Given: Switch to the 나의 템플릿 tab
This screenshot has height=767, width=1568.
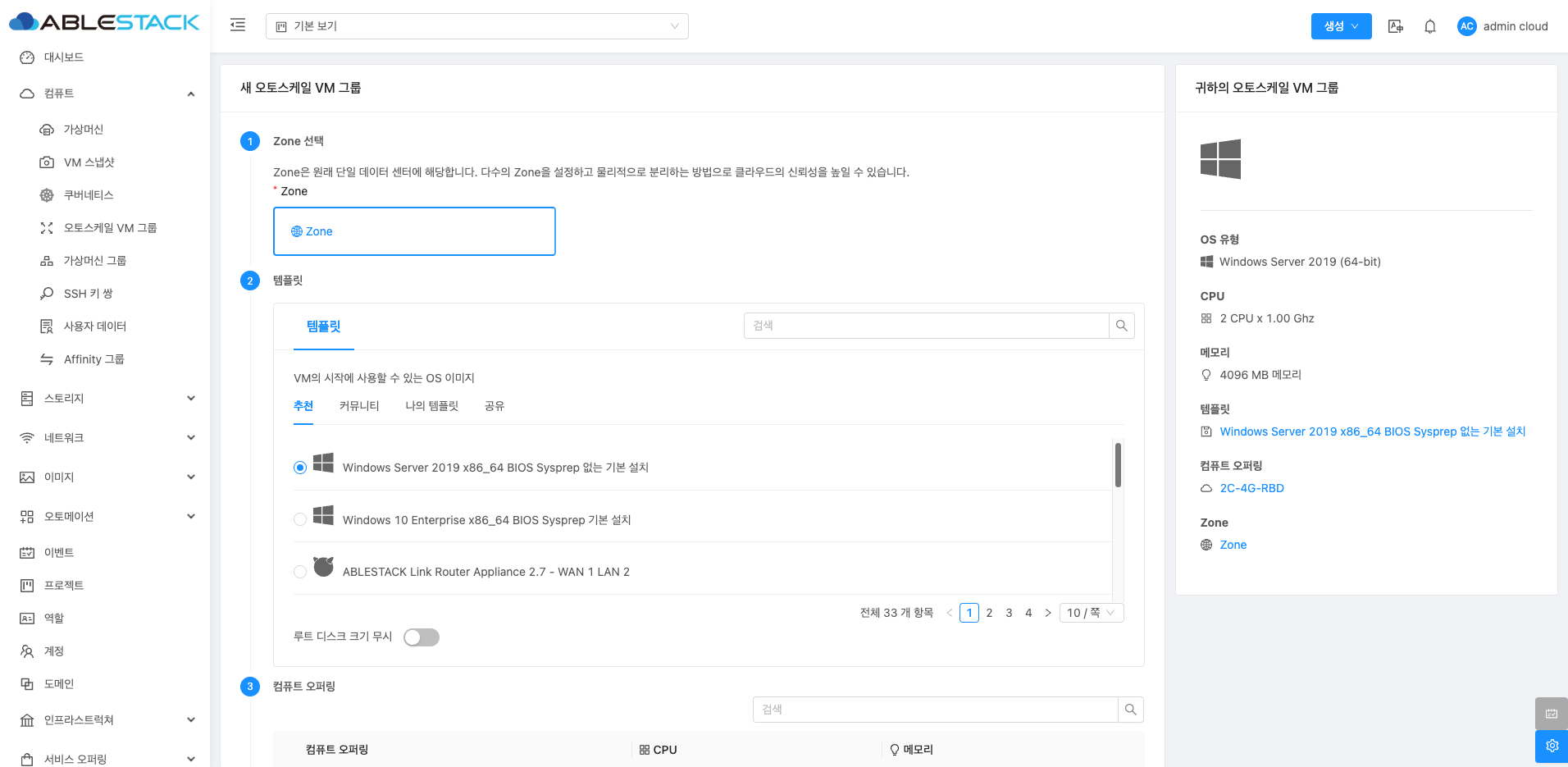Looking at the screenshot, I should click(x=431, y=406).
